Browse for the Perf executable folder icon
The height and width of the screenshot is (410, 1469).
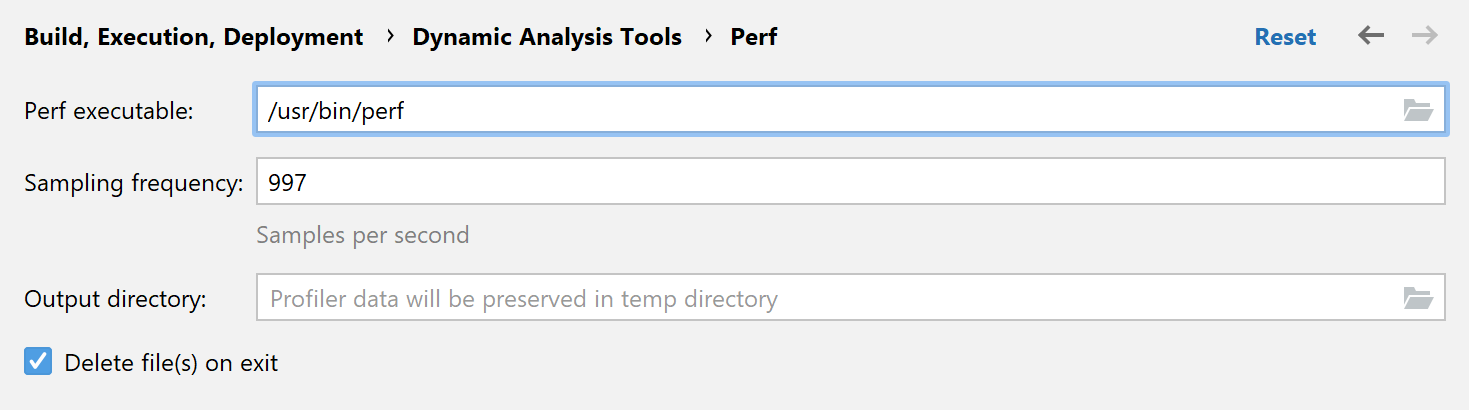click(x=1417, y=111)
